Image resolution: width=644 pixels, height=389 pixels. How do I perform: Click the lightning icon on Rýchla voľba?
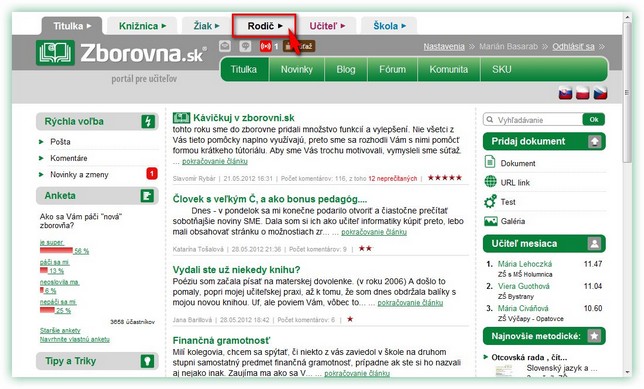click(x=148, y=122)
